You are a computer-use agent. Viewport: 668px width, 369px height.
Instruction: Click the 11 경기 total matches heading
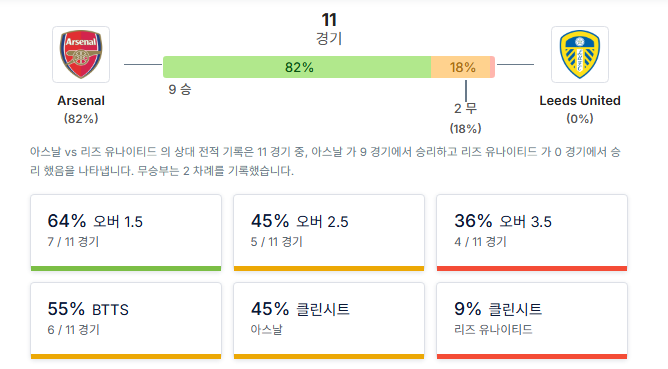tap(329, 29)
